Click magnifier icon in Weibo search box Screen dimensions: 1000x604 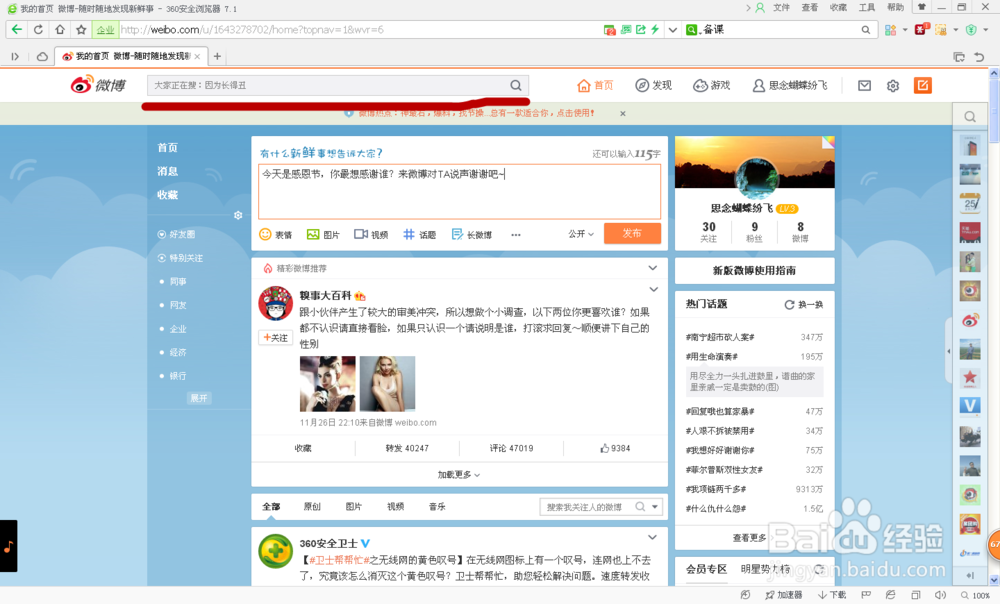click(x=516, y=85)
